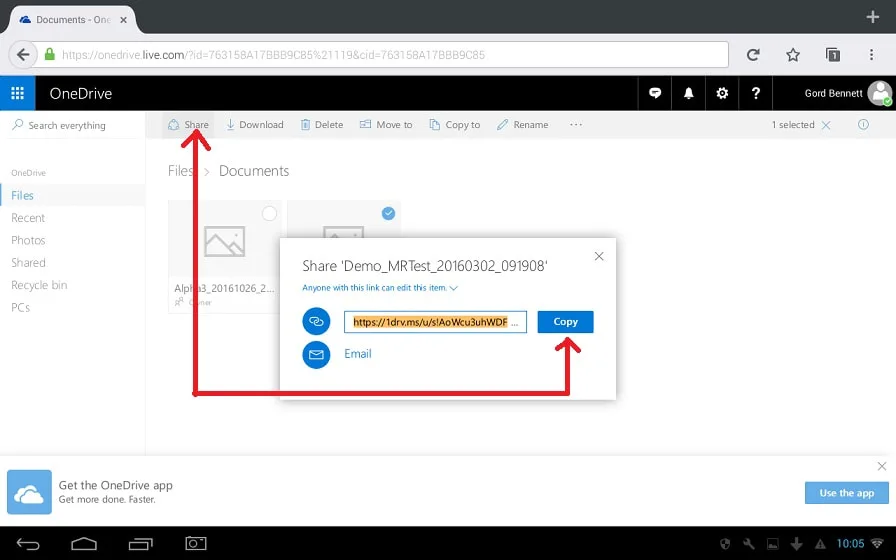This screenshot has height=560, width=896.
Task: Tap the clock in system bar
Action: tap(850, 543)
